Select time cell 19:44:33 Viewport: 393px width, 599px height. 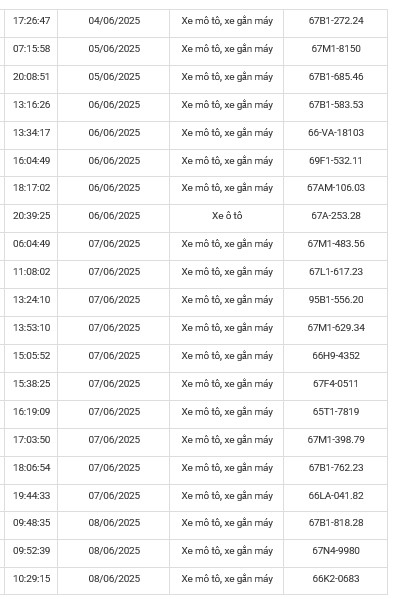31,495
